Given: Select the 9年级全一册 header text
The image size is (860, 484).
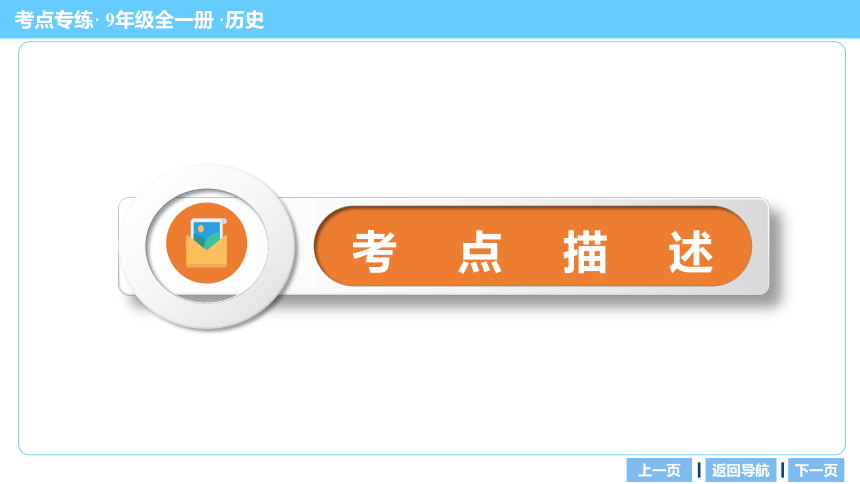Looking at the screenshot, I should pyautogui.click(x=159, y=20).
